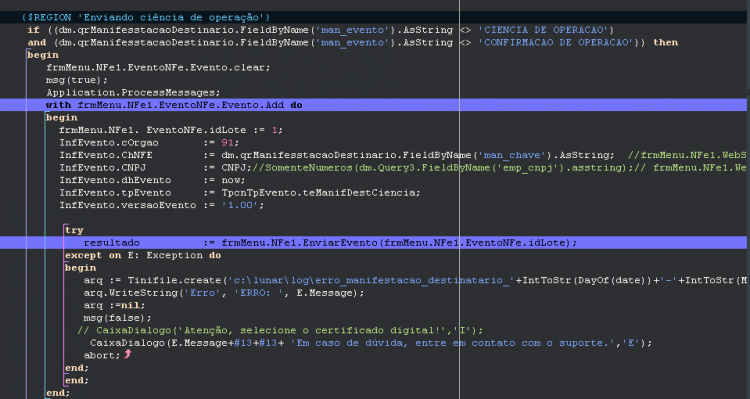
Task: Click the arq := Tinifile.create line
Action: tap(415, 280)
